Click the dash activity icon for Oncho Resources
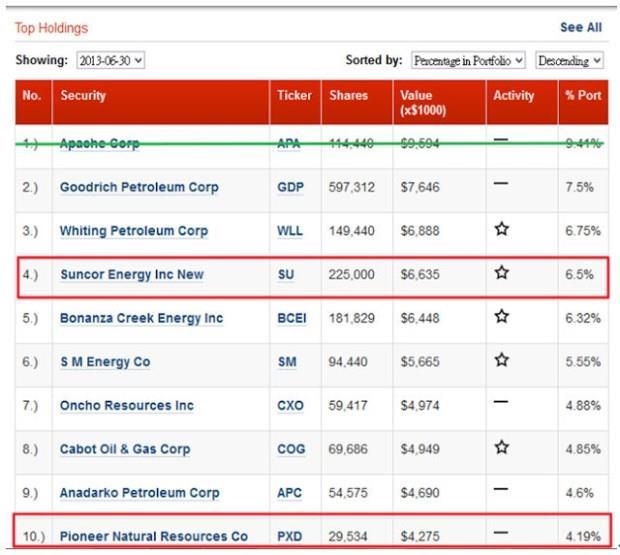Image resolution: width=620 pixels, height=555 pixels. [501, 402]
